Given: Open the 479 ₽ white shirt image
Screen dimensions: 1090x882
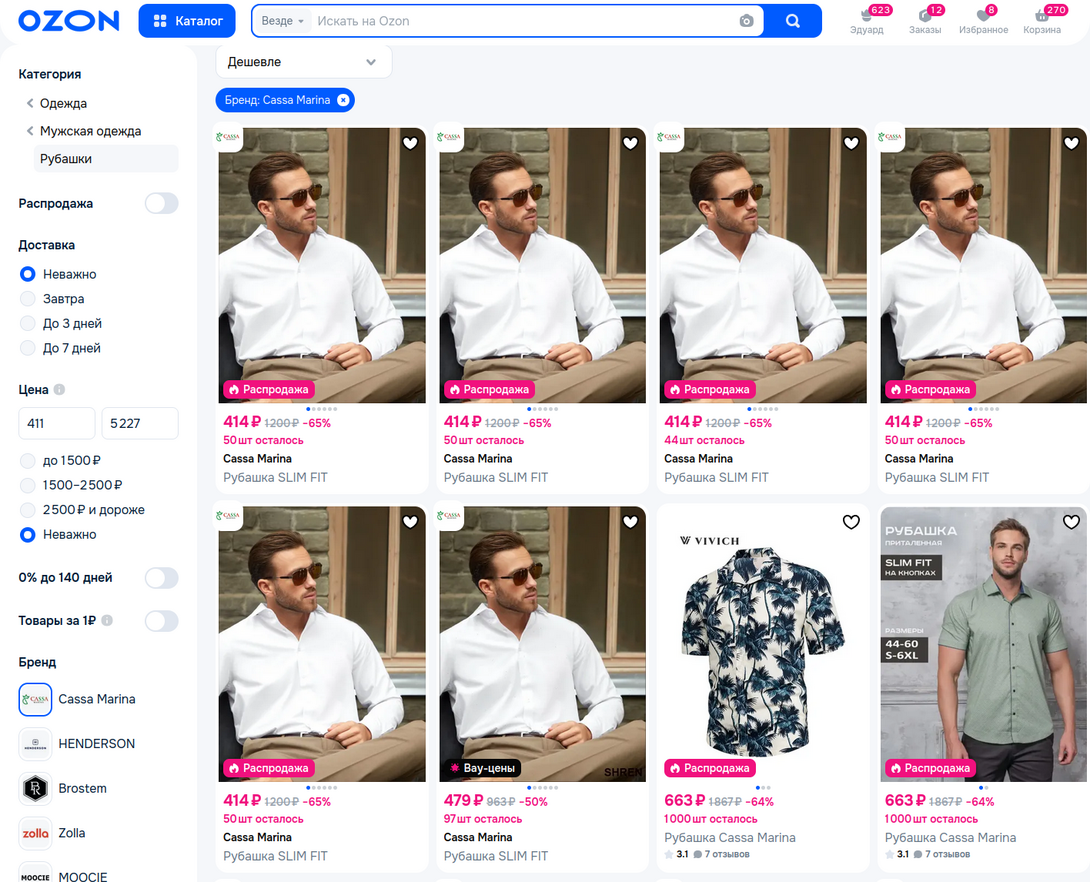Looking at the screenshot, I should tap(542, 644).
